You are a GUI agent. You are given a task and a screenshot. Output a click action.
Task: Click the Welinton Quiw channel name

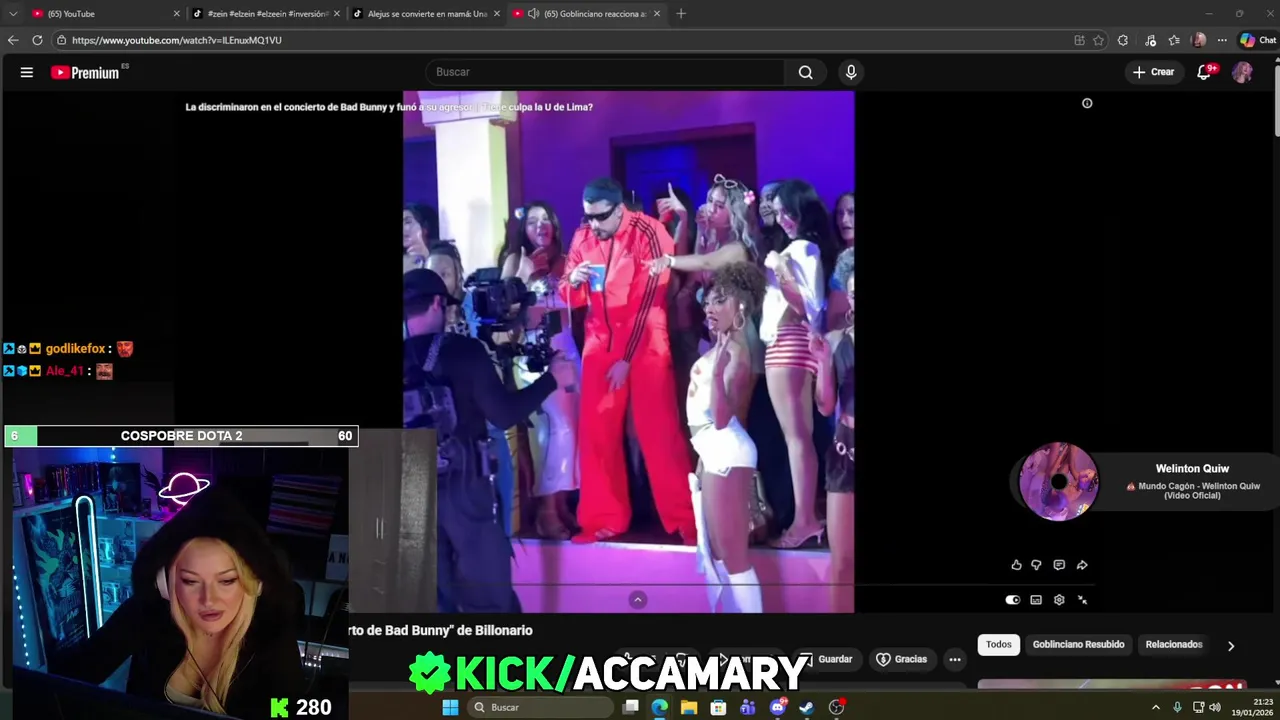click(x=1192, y=469)
